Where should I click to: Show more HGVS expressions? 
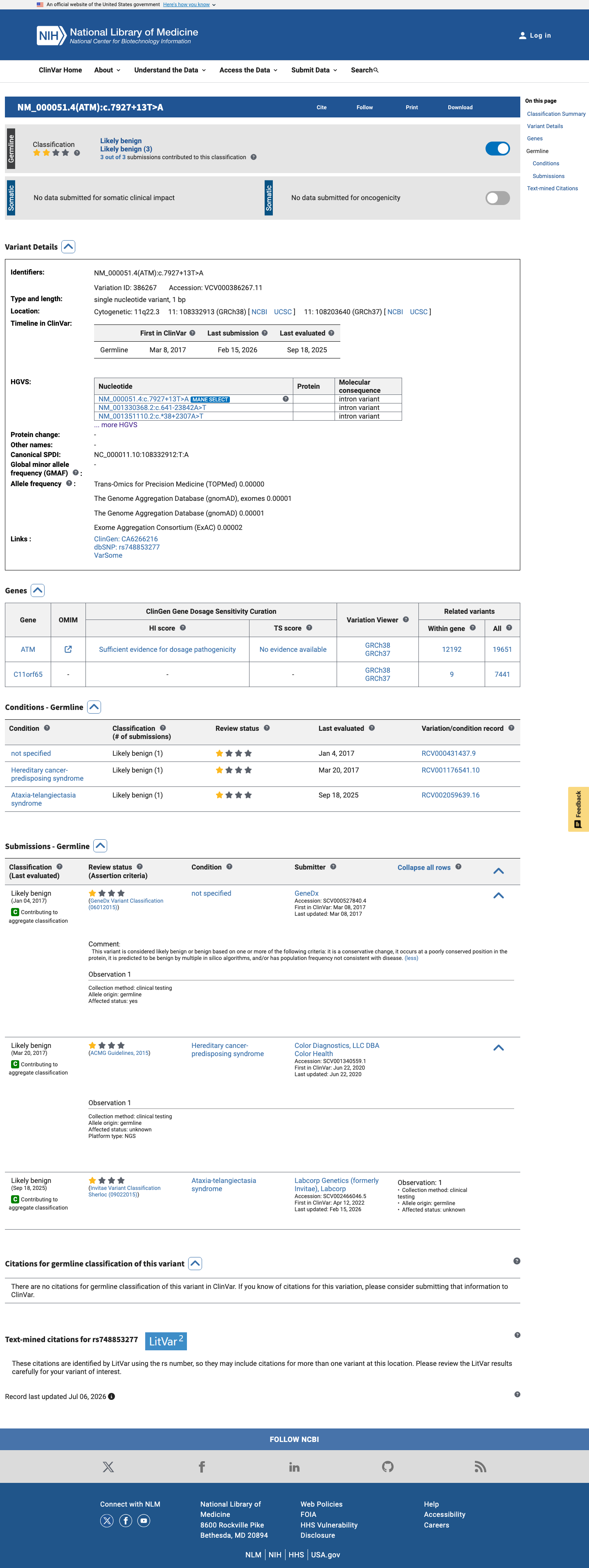(x=116, y=425)
